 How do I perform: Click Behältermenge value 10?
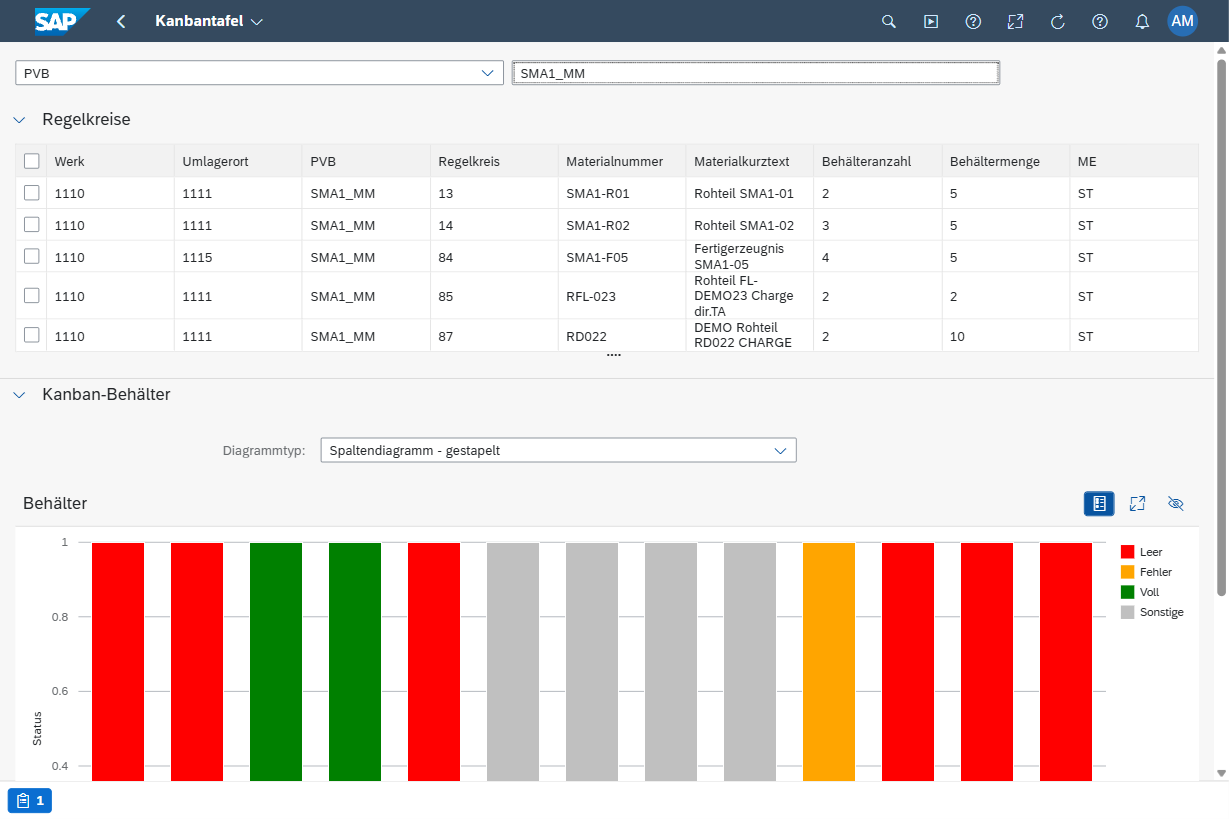tap(957, 336)
